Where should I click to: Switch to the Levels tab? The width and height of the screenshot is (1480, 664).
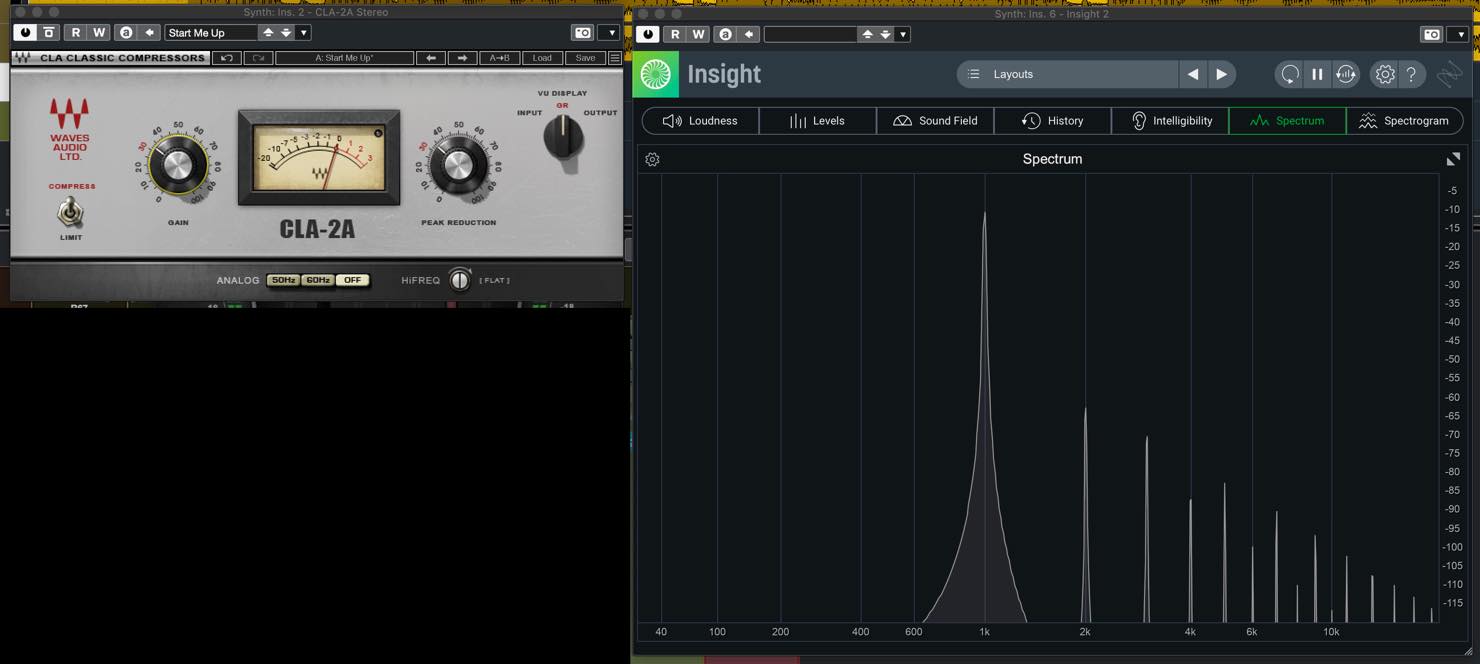tap(817, 121)
